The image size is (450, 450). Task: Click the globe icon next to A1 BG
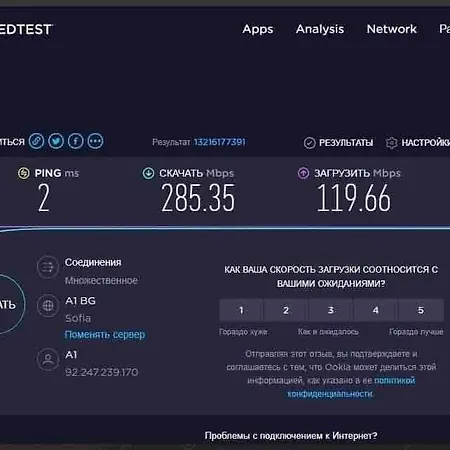pos(48,305)
